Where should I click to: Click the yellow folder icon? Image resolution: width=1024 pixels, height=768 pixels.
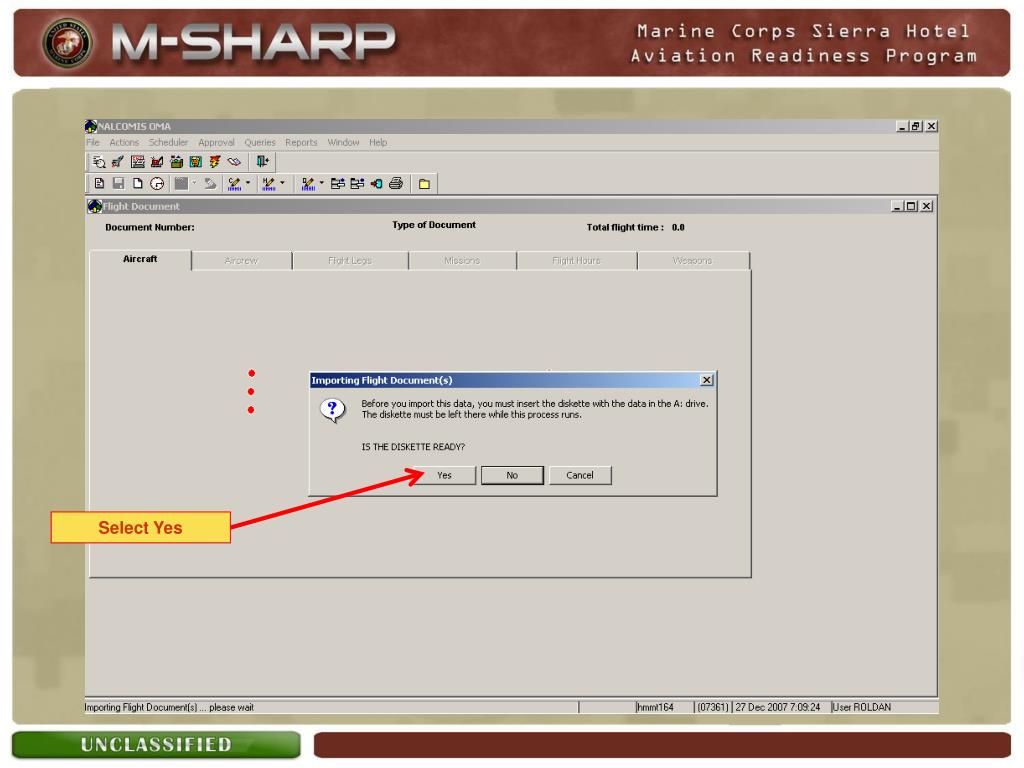(x=424, y=184)
